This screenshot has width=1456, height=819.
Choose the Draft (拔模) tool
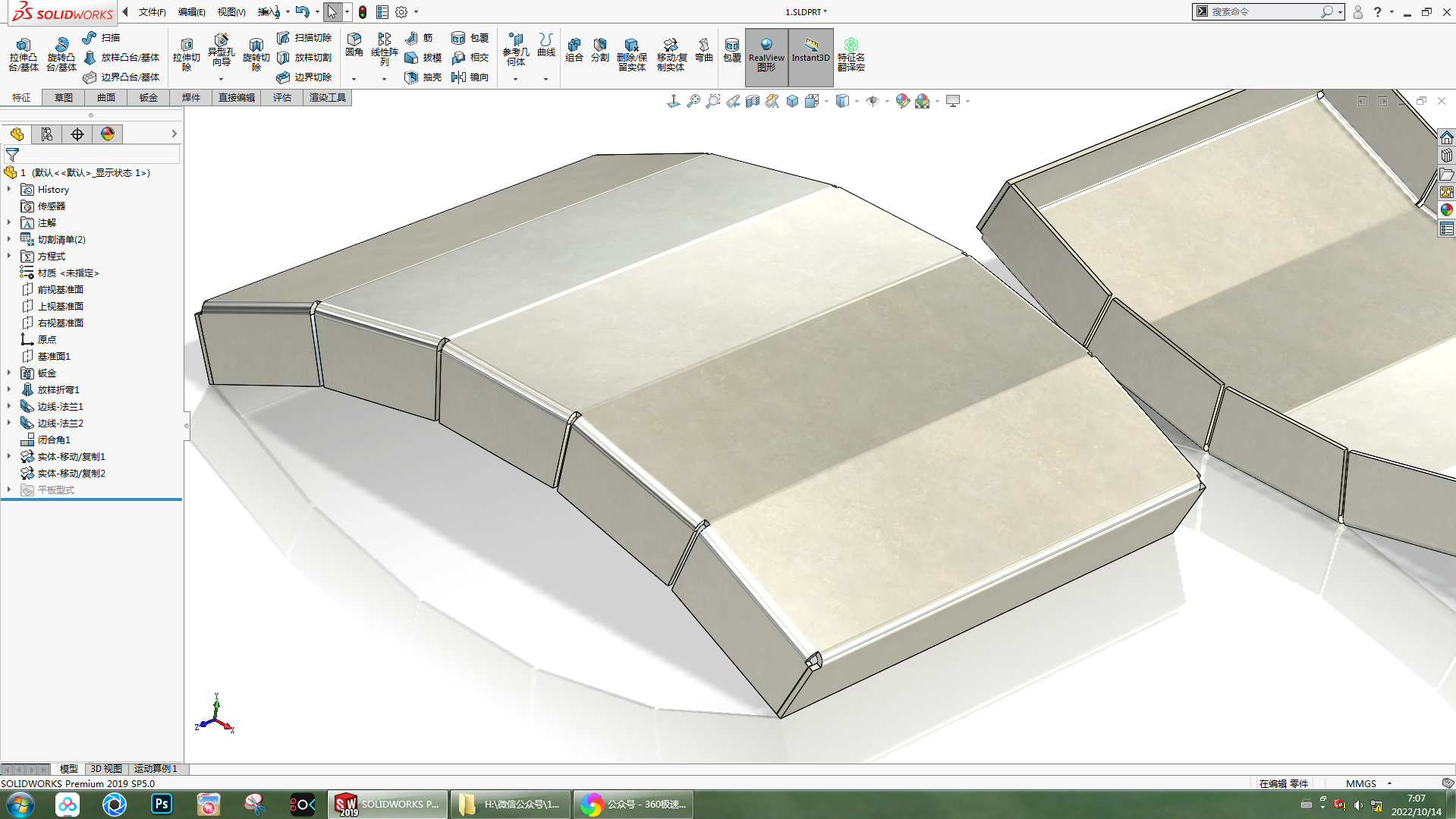[x=423, y=57]
